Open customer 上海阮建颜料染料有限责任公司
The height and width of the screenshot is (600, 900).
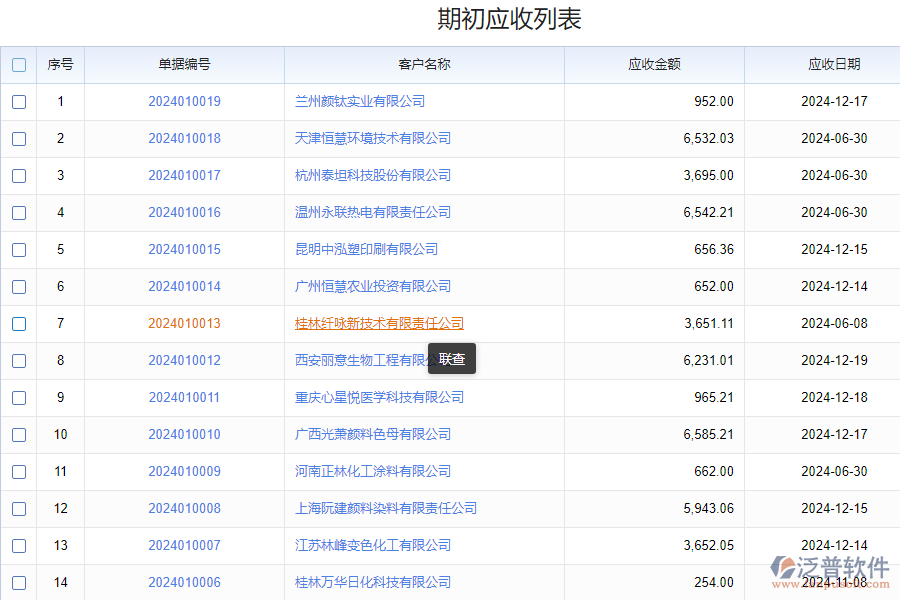tap(386, 509)
